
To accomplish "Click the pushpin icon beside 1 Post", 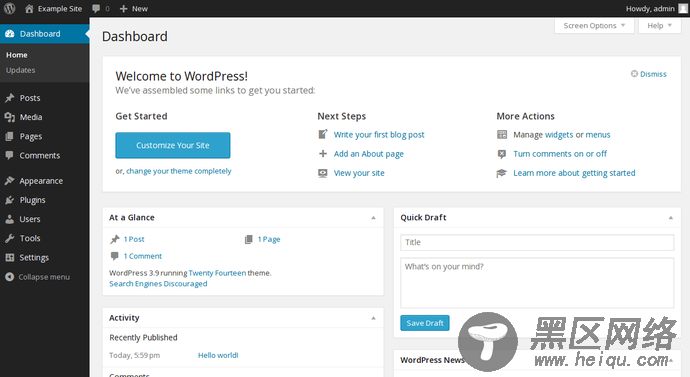I will [115, 239].
